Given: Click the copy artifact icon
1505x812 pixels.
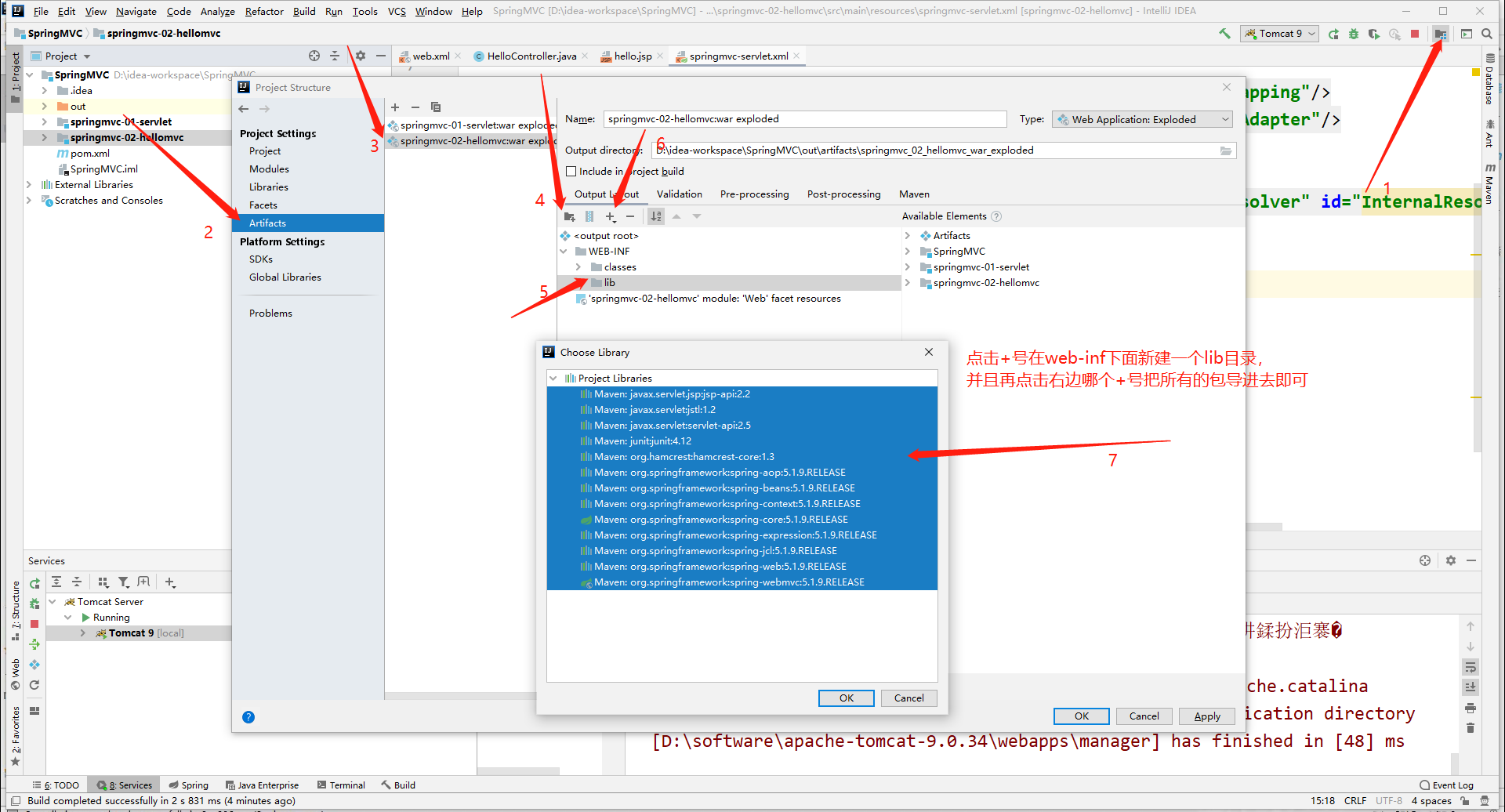Looking at the screenshot, I should (x=436, y=107).
